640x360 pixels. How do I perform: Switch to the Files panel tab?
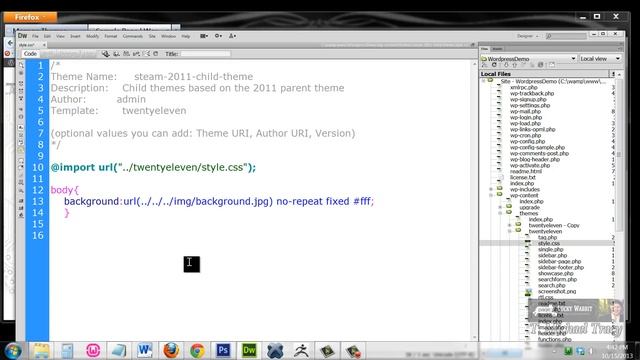pos(484,49)
